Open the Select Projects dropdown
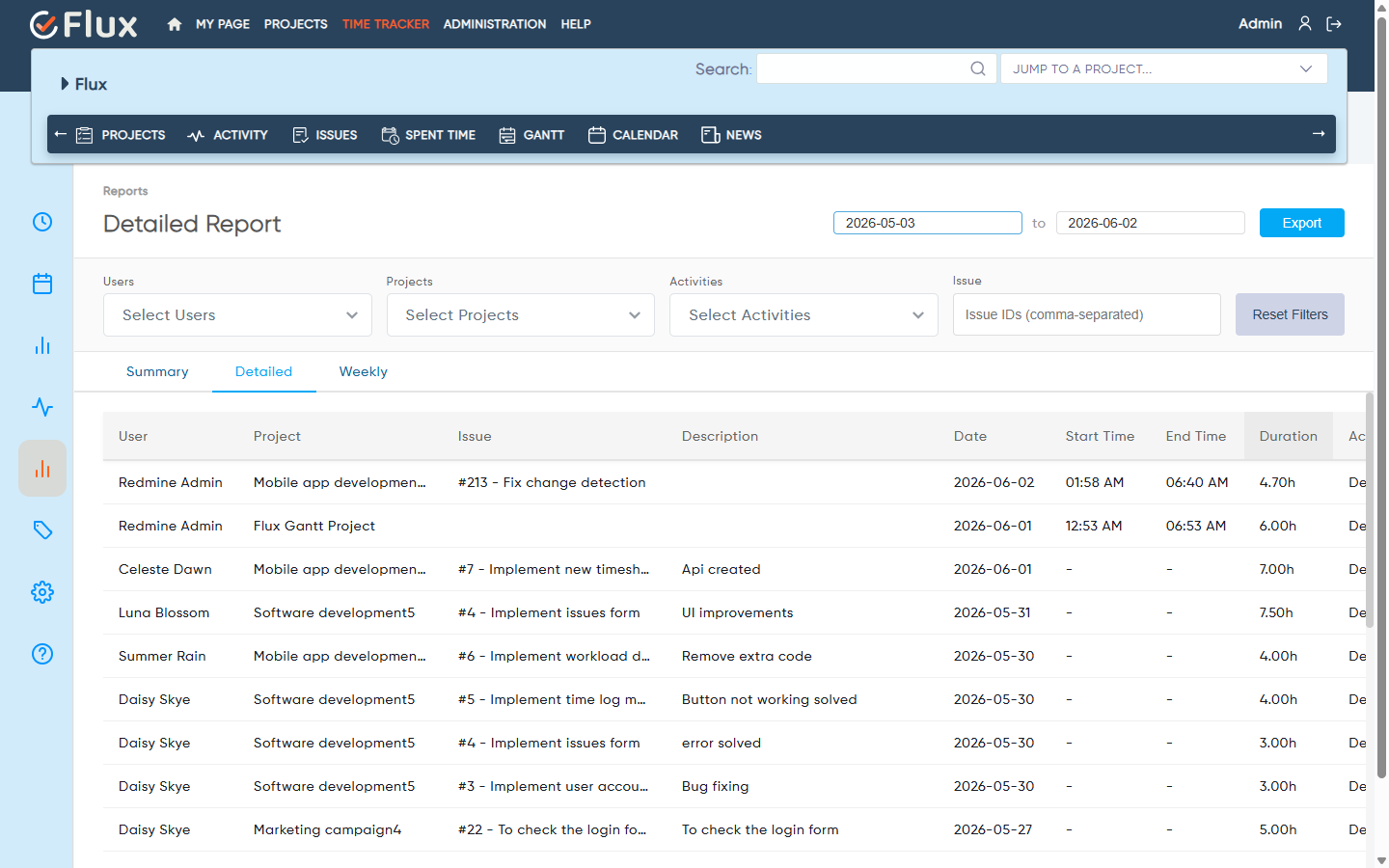 tap(521, 315)
